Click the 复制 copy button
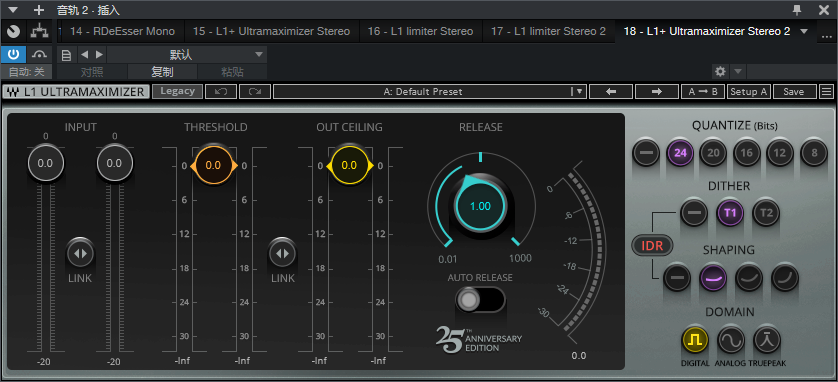This screenshot has width=838, height=382. coord(162,72)
